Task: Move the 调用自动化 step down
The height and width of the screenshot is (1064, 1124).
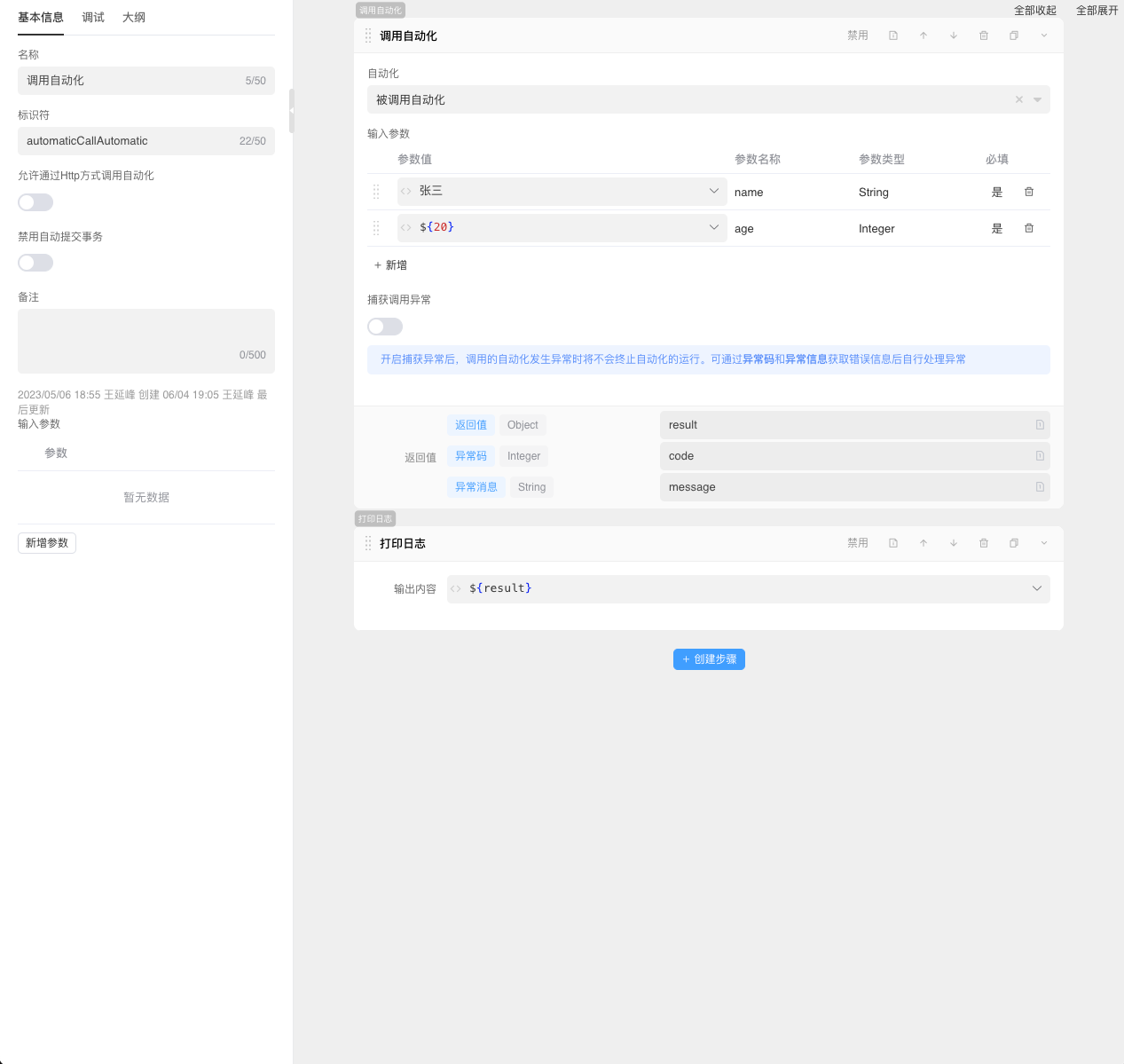Action: [954, 35]
